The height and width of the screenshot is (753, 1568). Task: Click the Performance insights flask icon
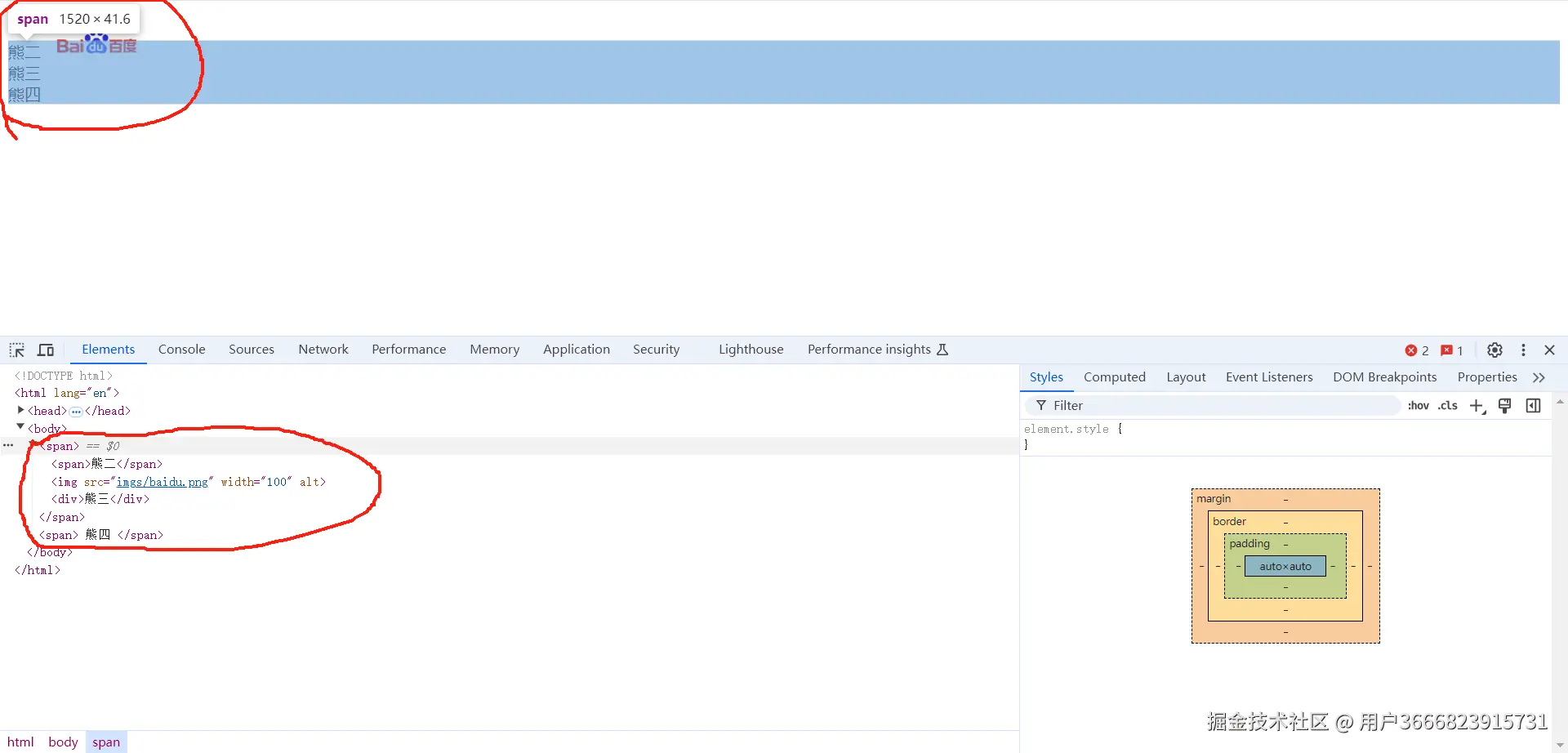pos(942,350)
